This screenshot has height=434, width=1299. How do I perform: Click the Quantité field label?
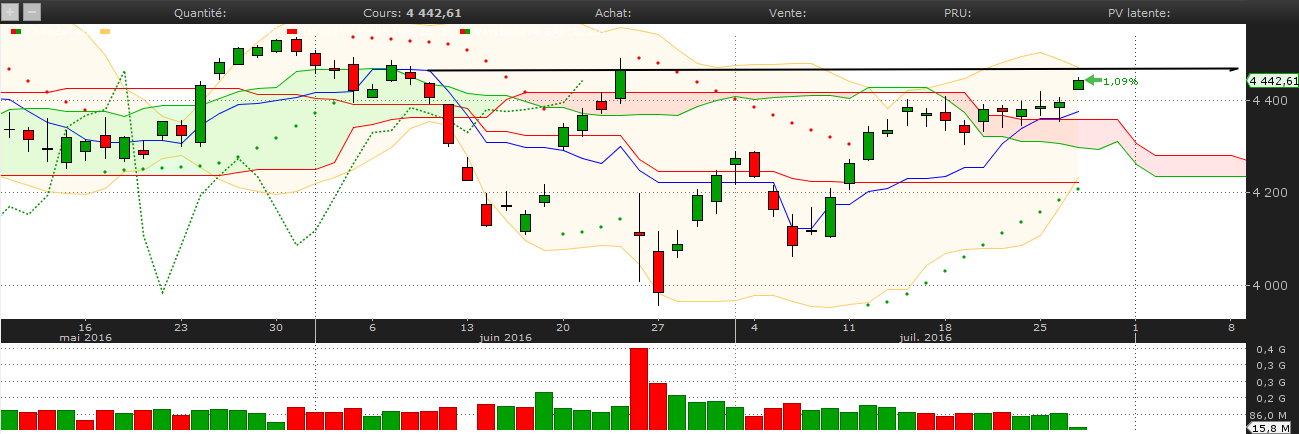point(200,13)
